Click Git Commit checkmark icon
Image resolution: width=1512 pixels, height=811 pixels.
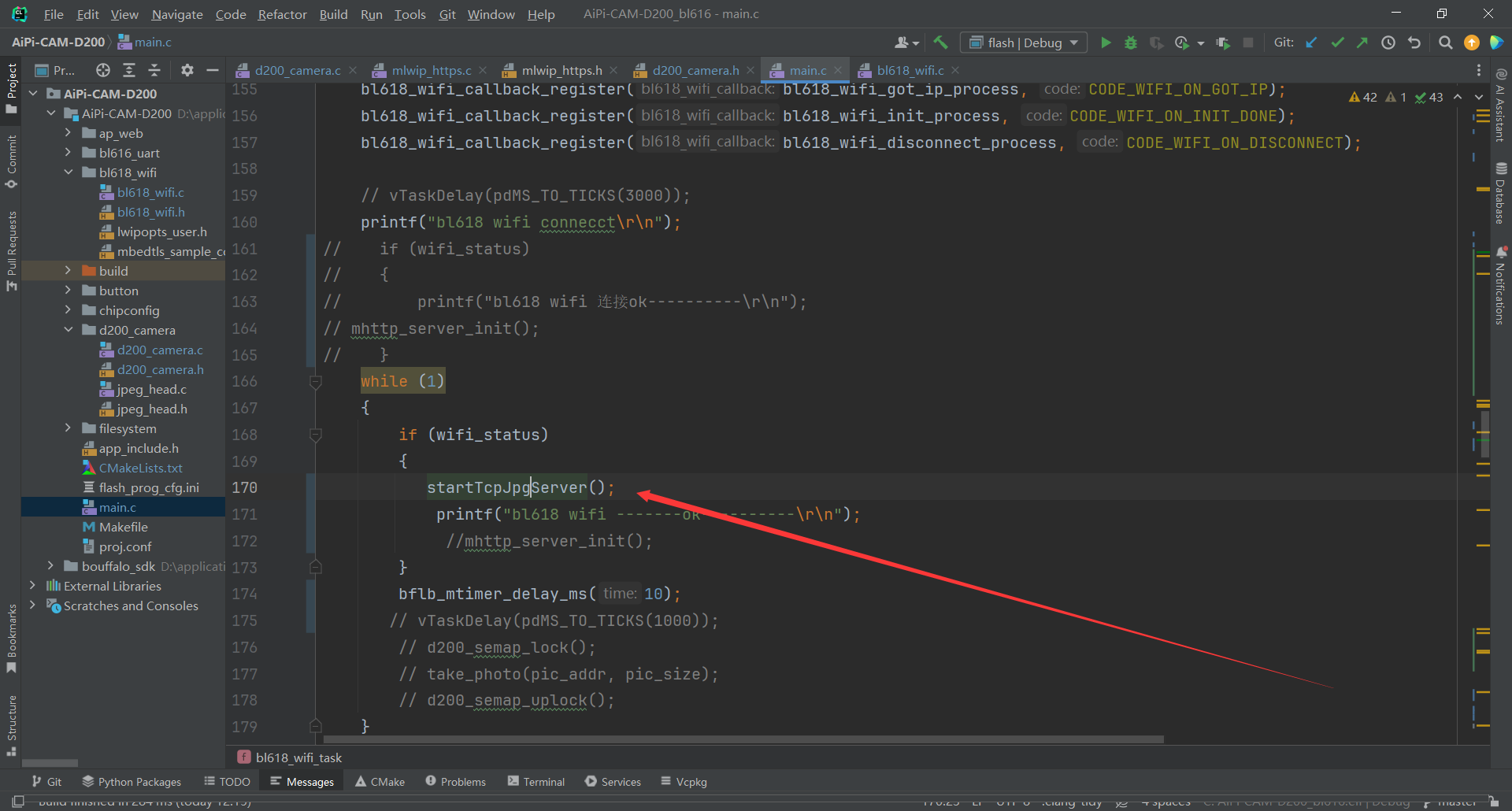coord(1337,43)
